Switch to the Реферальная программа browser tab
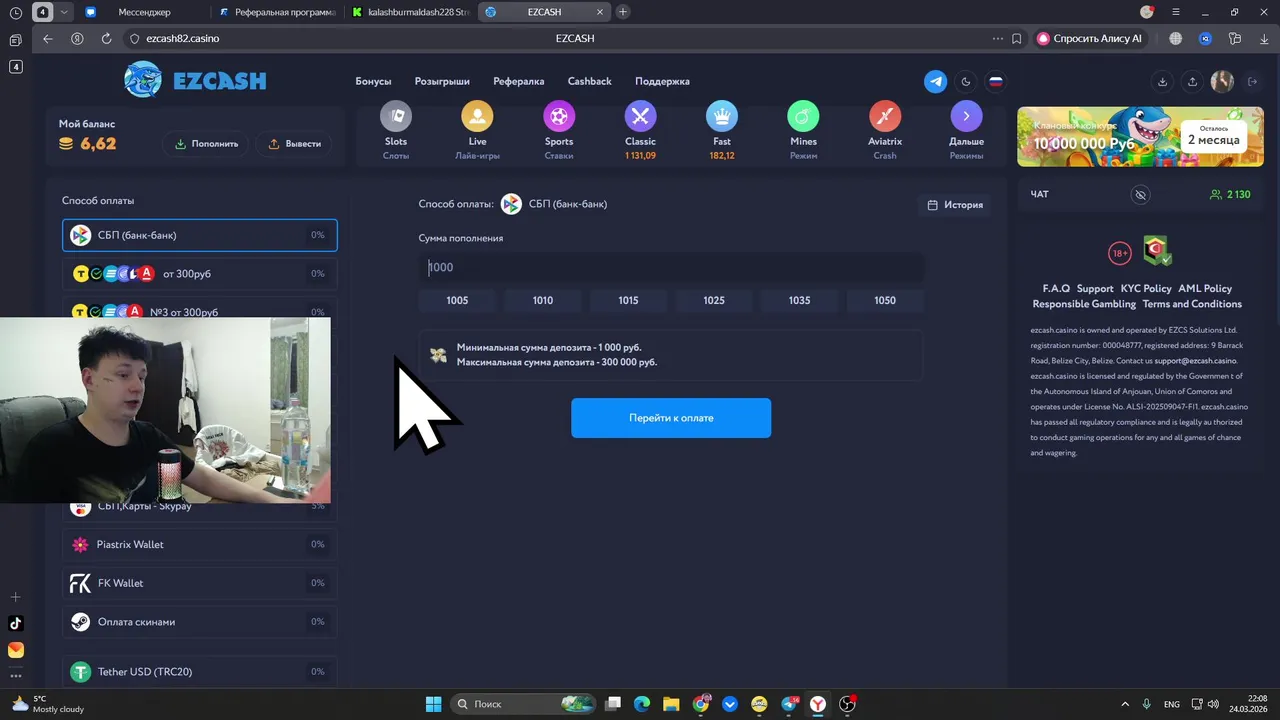Screen dimensions: 1280x720 point(277,12)
